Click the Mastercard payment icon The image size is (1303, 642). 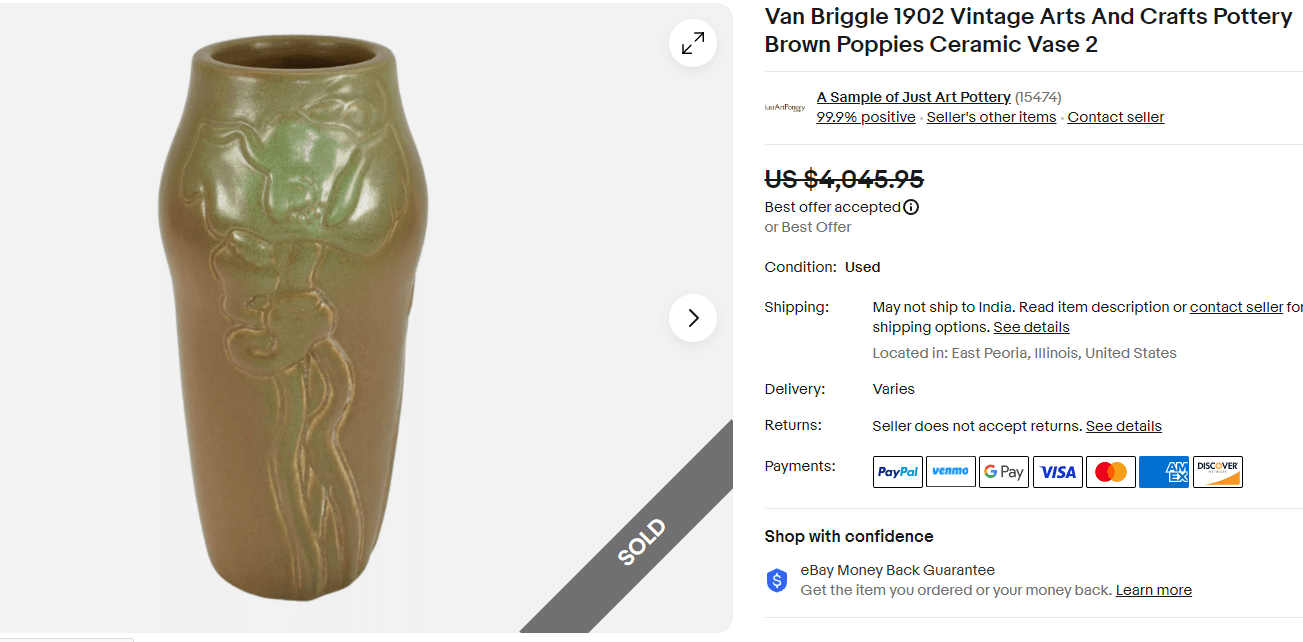click(x=1110, y=471)
